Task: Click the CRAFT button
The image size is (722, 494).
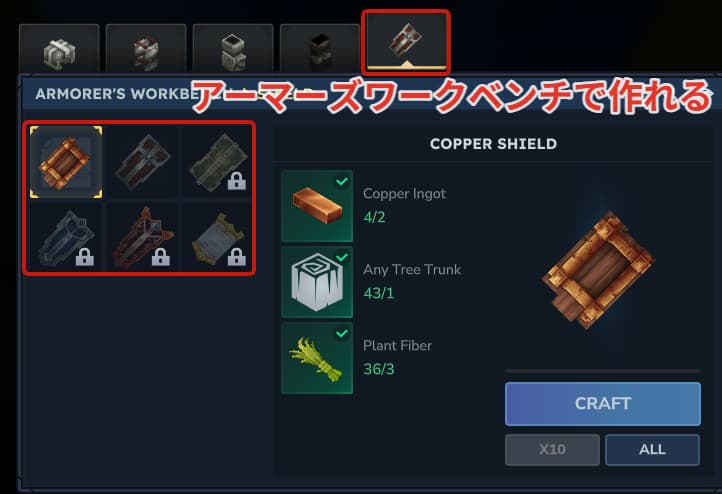Action: tap(603, 403)
